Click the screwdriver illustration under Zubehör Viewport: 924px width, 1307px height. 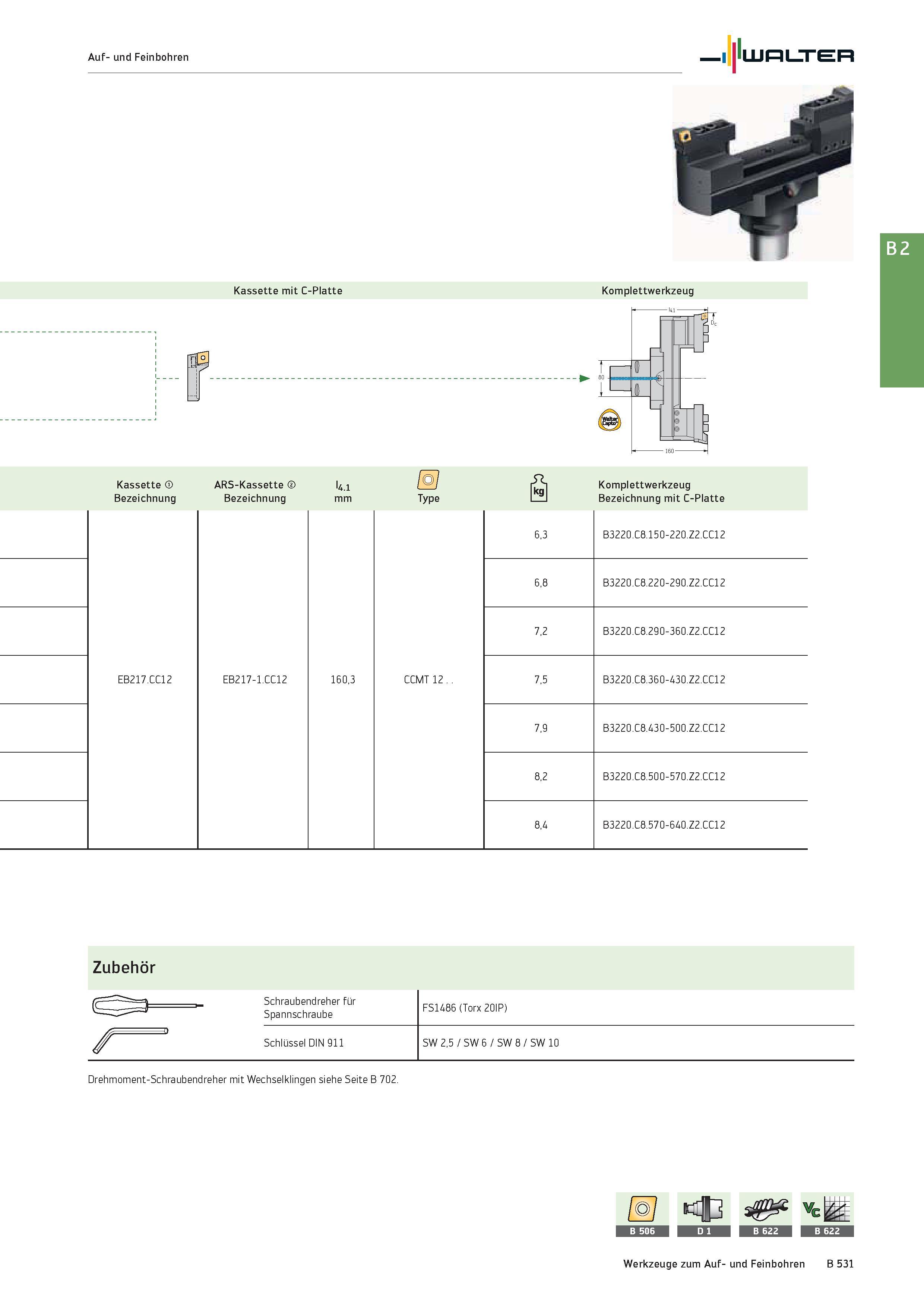tap(148, 1006)
